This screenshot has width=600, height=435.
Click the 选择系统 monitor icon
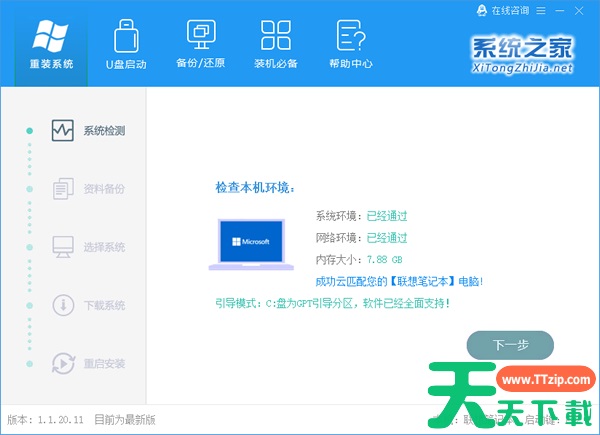pos(63,246)
